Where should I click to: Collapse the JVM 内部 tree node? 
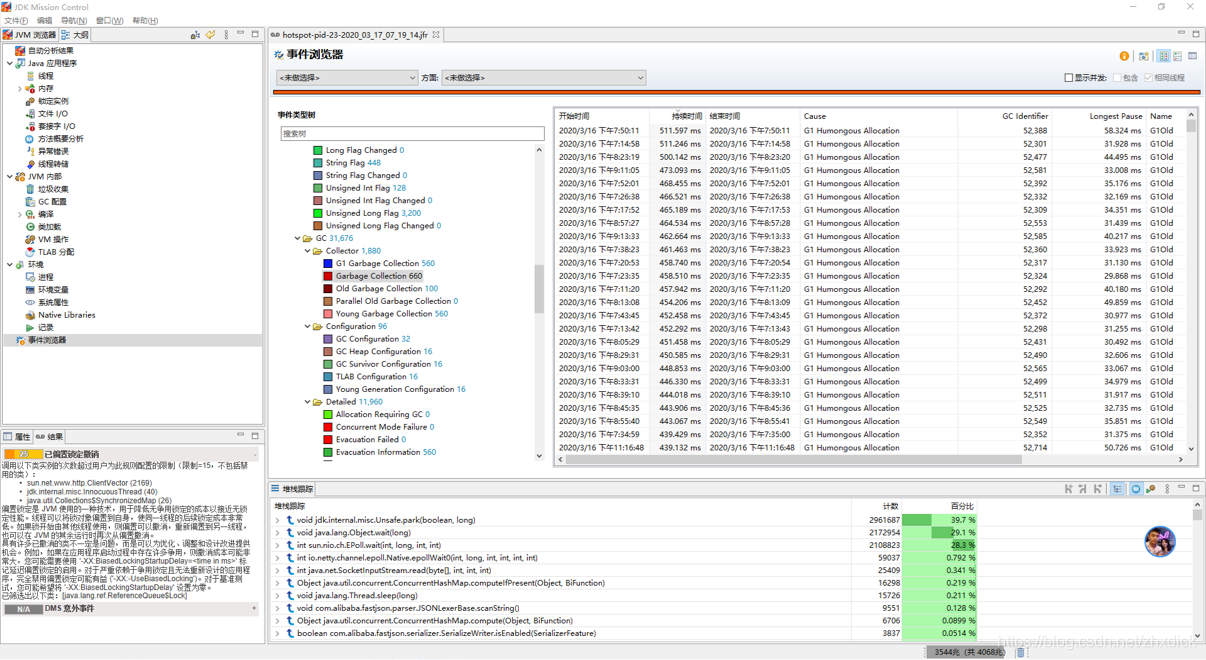tap(10, 177)
